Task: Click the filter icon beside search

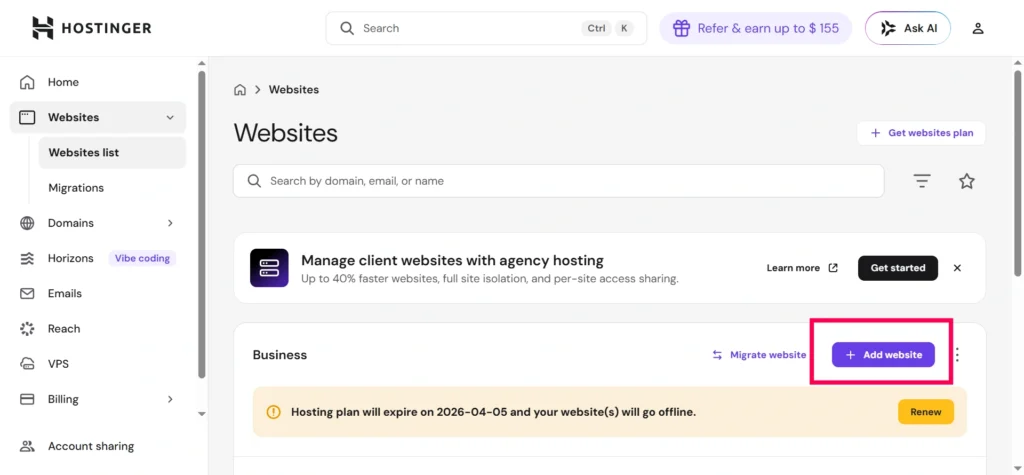Action: [x=922, y=181]
